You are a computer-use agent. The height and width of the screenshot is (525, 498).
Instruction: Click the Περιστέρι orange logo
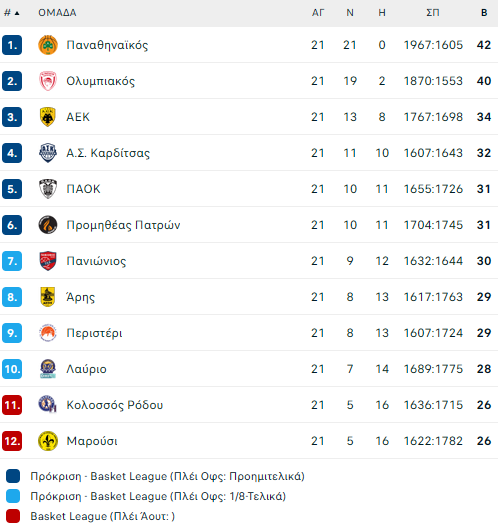pyautogui.click(x=48, y=333)
